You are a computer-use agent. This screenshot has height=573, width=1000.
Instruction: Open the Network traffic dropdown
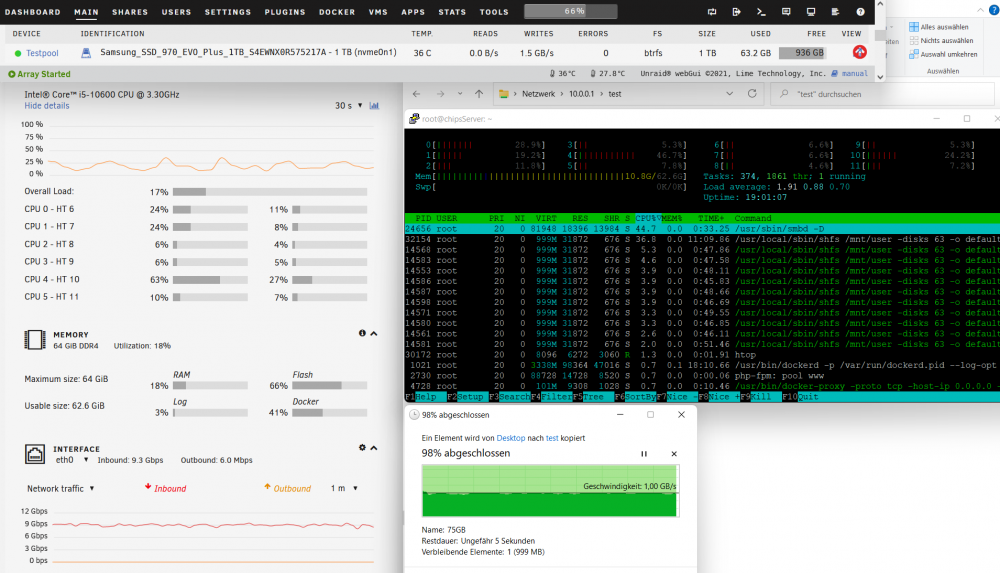(61, 488)
